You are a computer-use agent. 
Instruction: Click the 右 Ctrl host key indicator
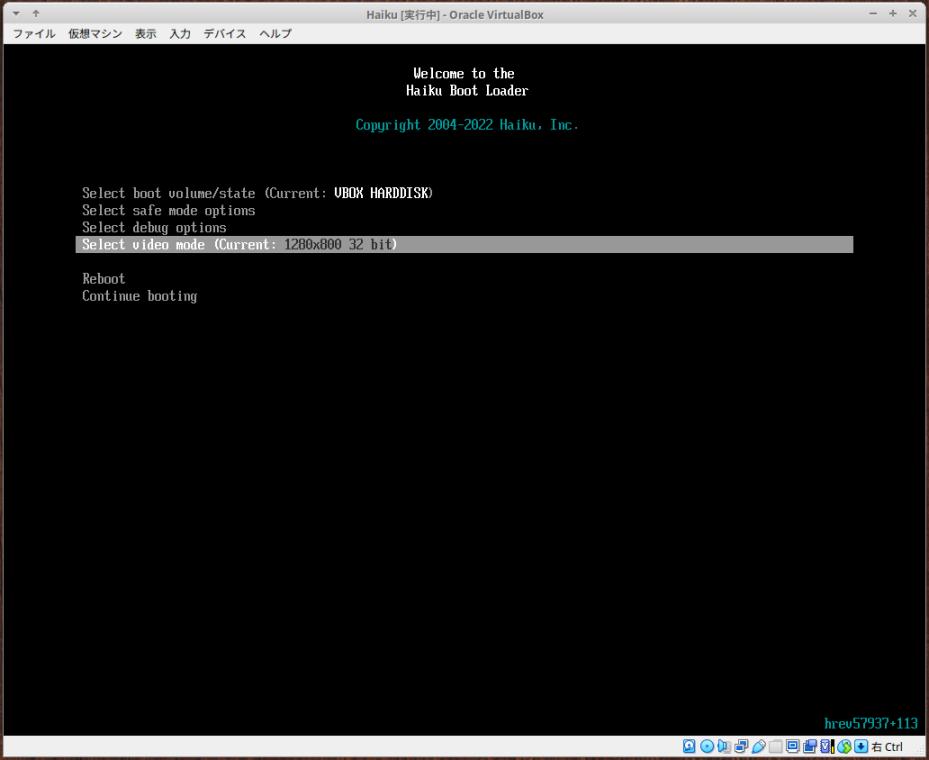coord(887,747)
